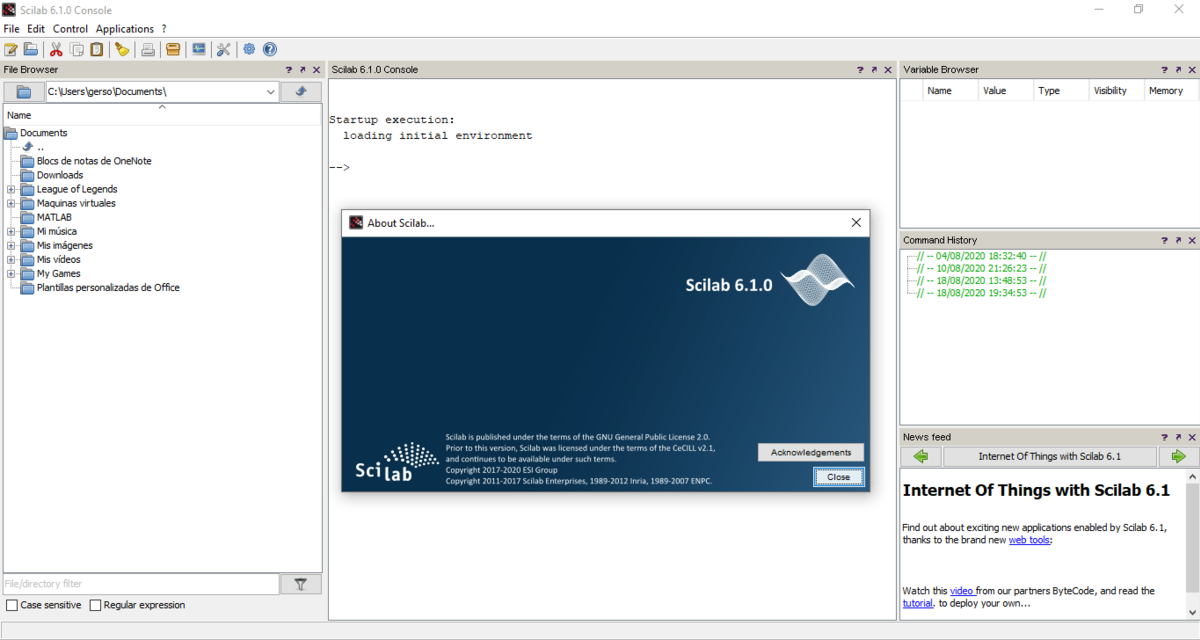The width and height of the screenshot is (1200, 640).
Task: Select history entry 10/08/2020 21:26:23
Action: tap(983, 268)
